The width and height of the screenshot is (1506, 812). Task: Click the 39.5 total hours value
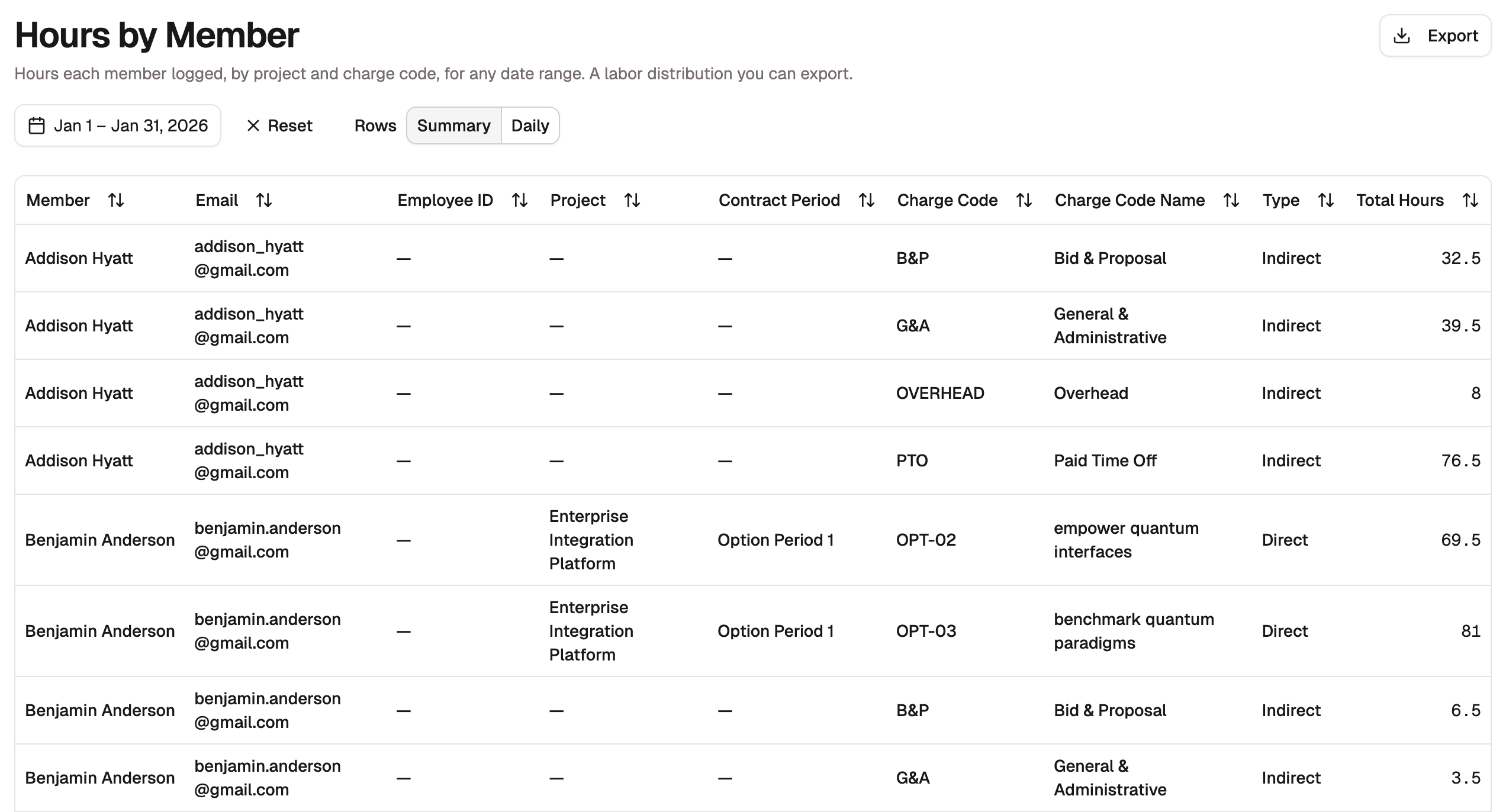pyautogui.click(x=1461, y=326)
